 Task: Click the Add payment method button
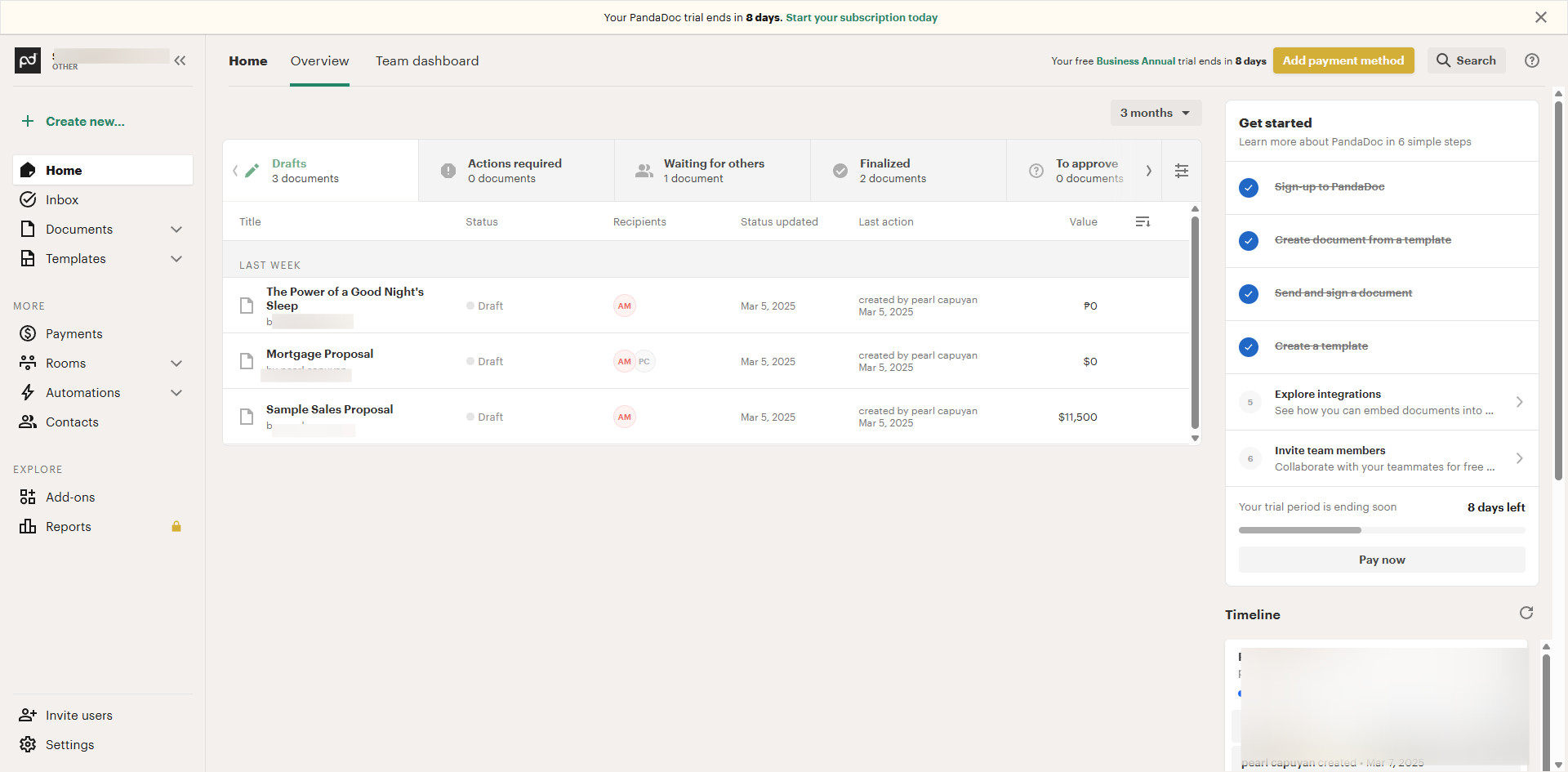(1343, 60)
